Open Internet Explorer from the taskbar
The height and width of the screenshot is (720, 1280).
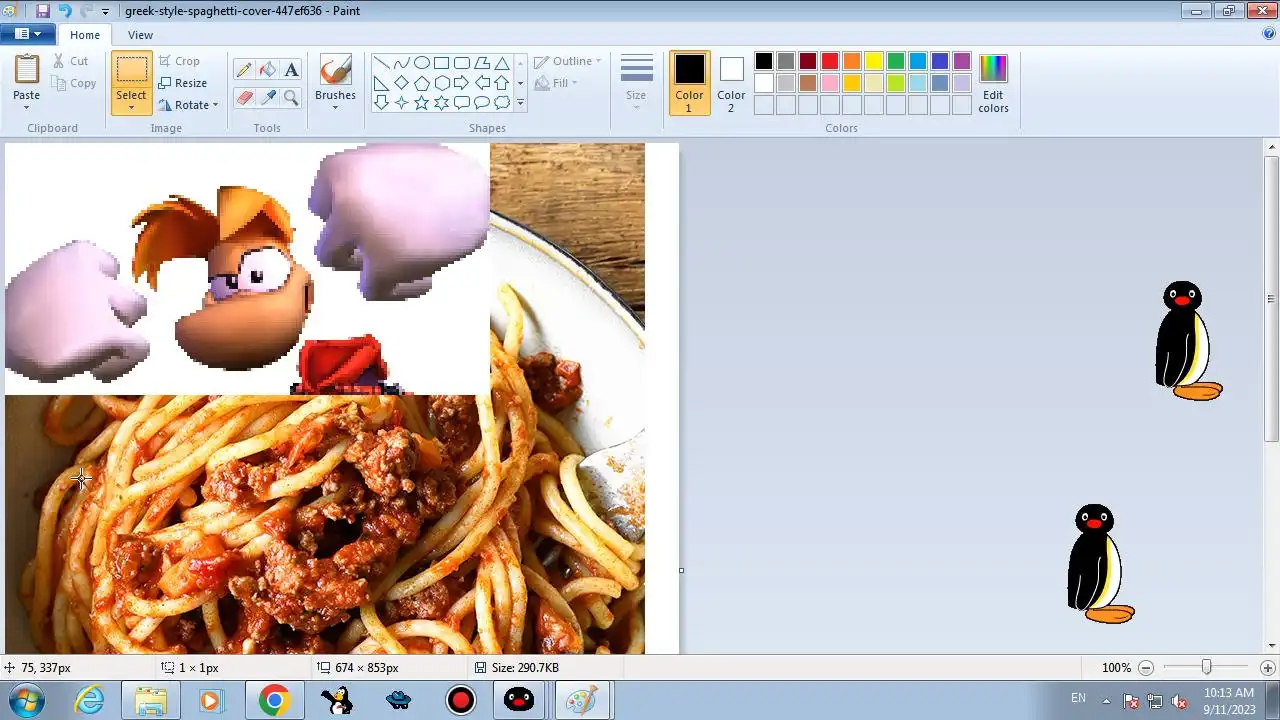point(90,700)
